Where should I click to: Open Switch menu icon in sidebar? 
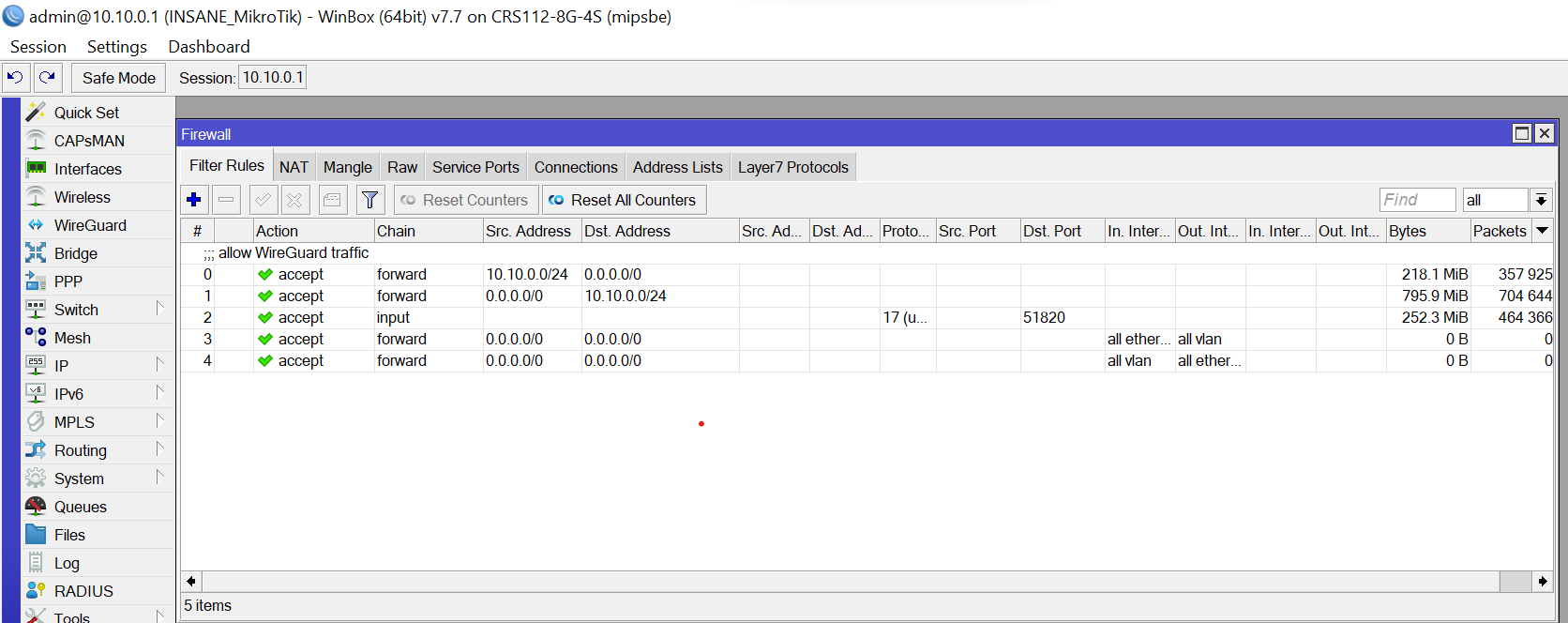(36, 309)
